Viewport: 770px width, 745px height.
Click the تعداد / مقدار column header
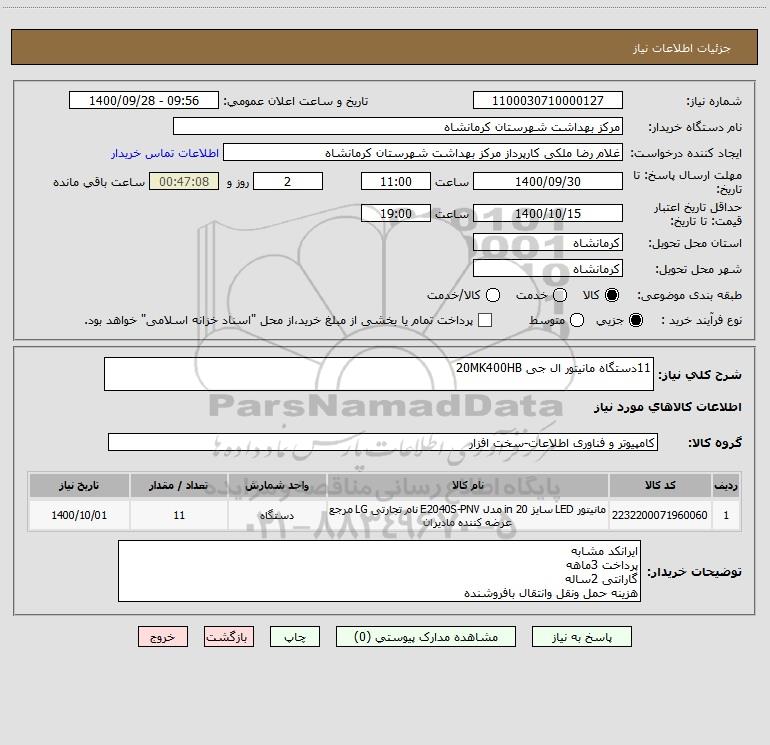tap(179, 485)
